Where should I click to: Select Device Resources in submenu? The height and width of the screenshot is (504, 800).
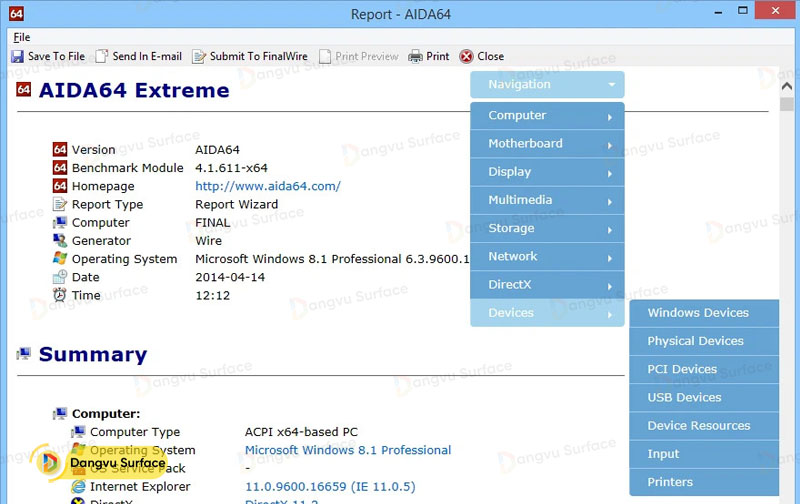coord(704,426)
